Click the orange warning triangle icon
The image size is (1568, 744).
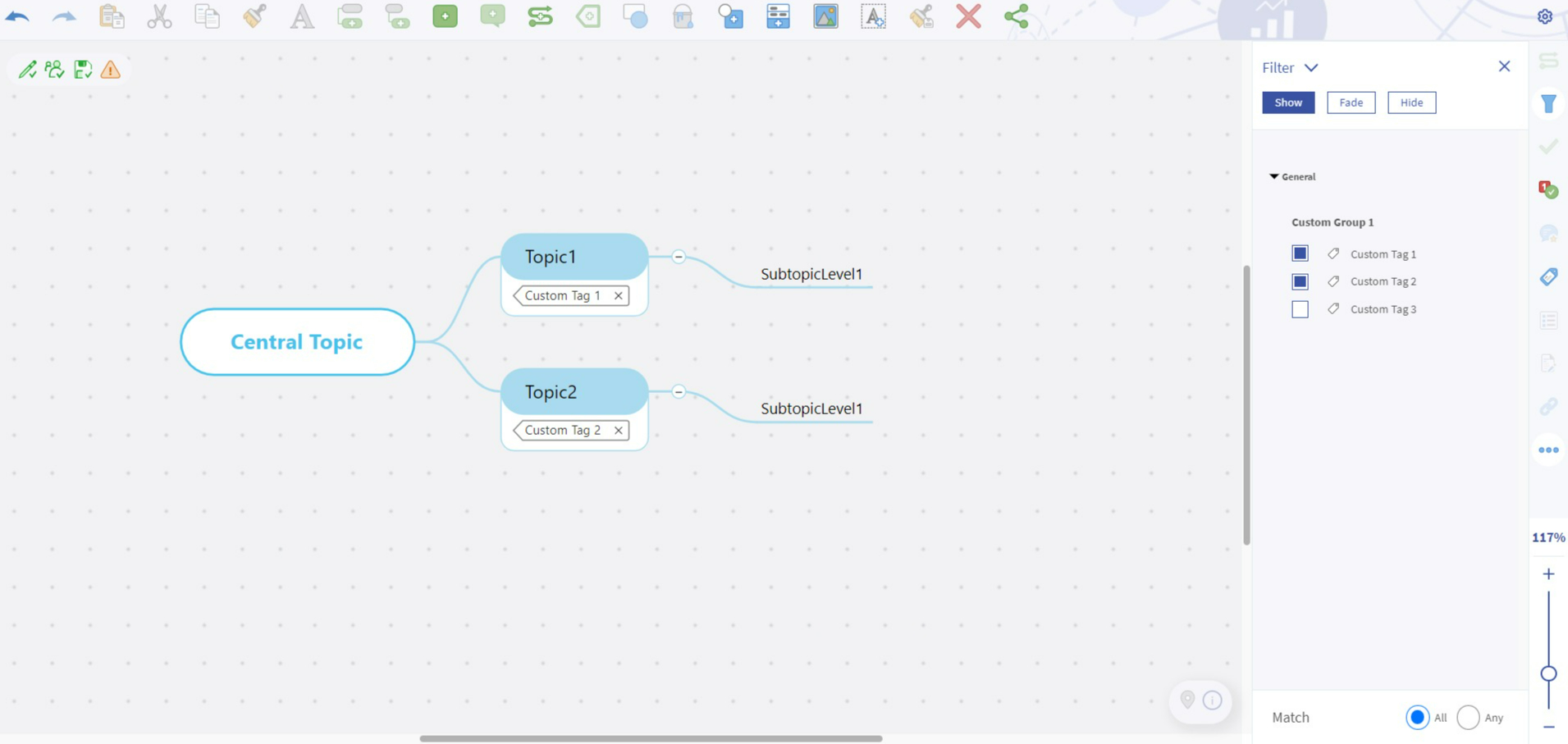tap(111, 70)
